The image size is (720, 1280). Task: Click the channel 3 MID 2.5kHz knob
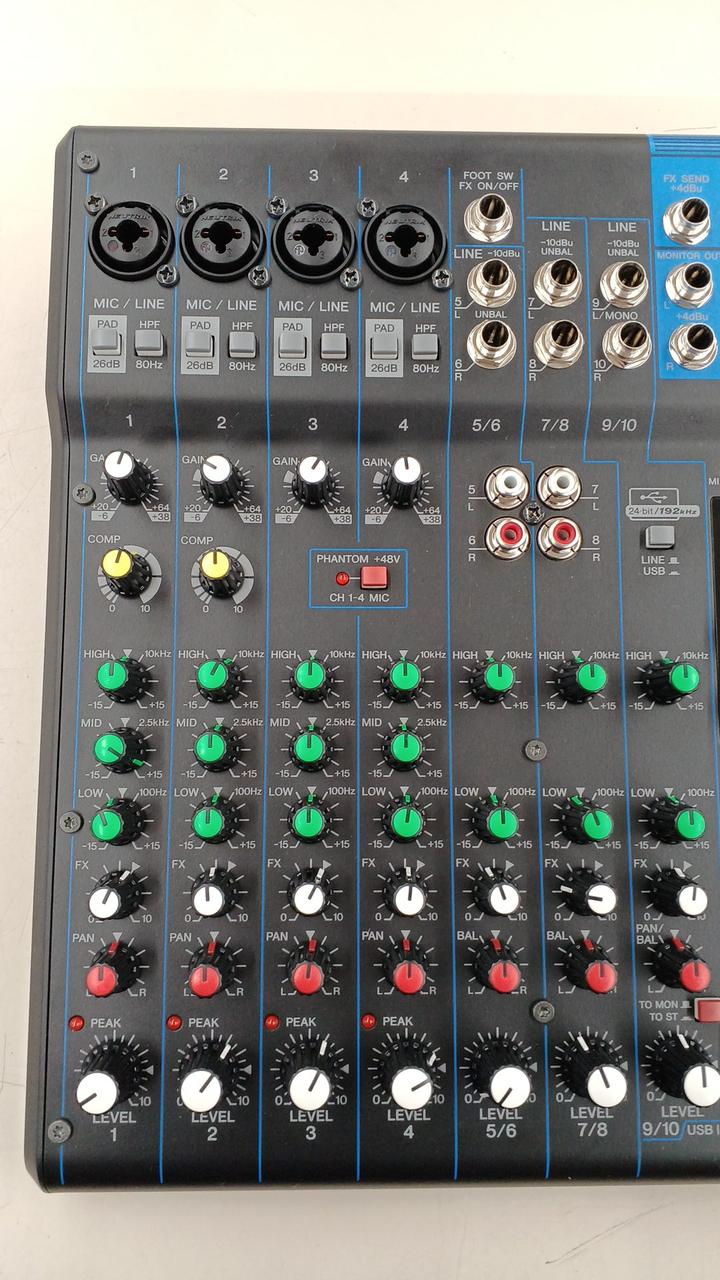(309, 746)
